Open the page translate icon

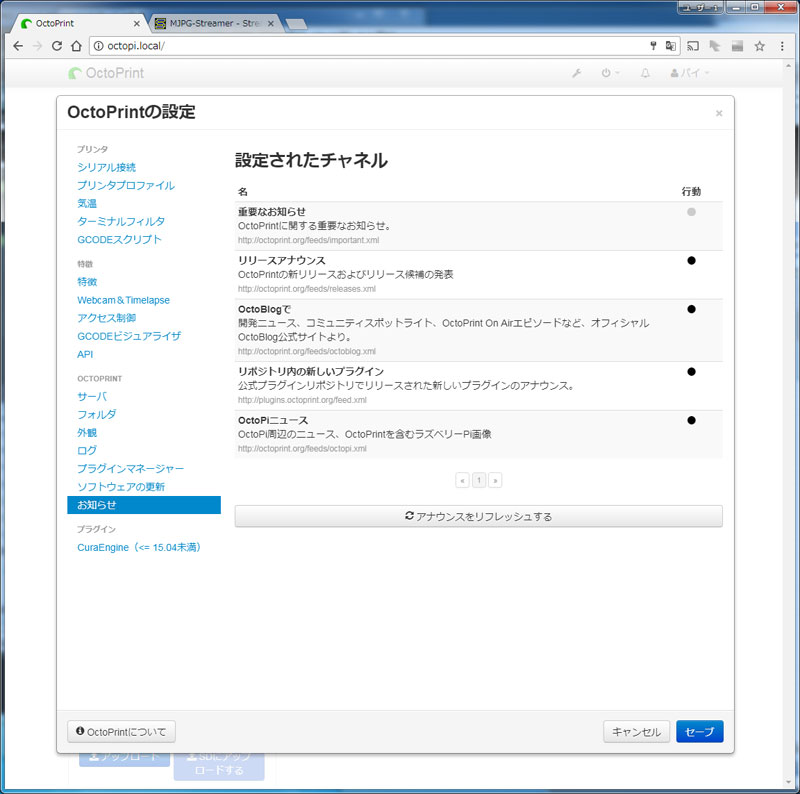point(670,46)
